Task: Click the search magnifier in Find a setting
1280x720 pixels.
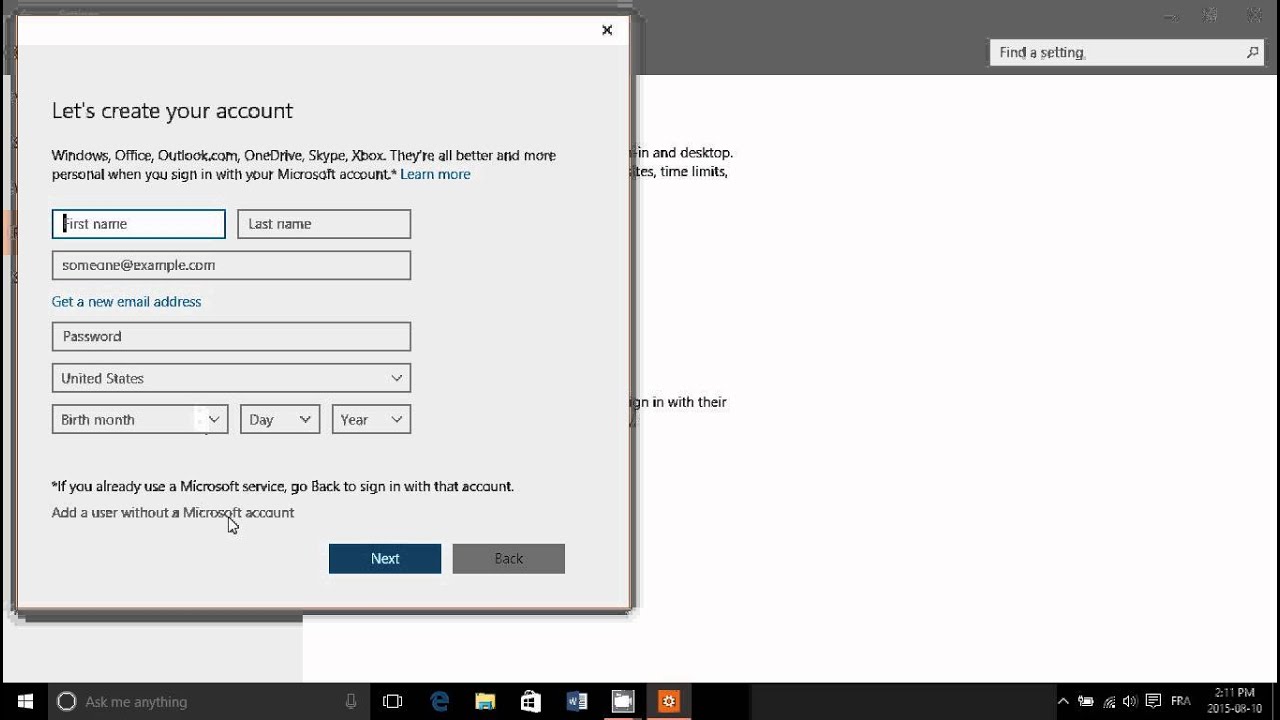Action: point(1252,52)
